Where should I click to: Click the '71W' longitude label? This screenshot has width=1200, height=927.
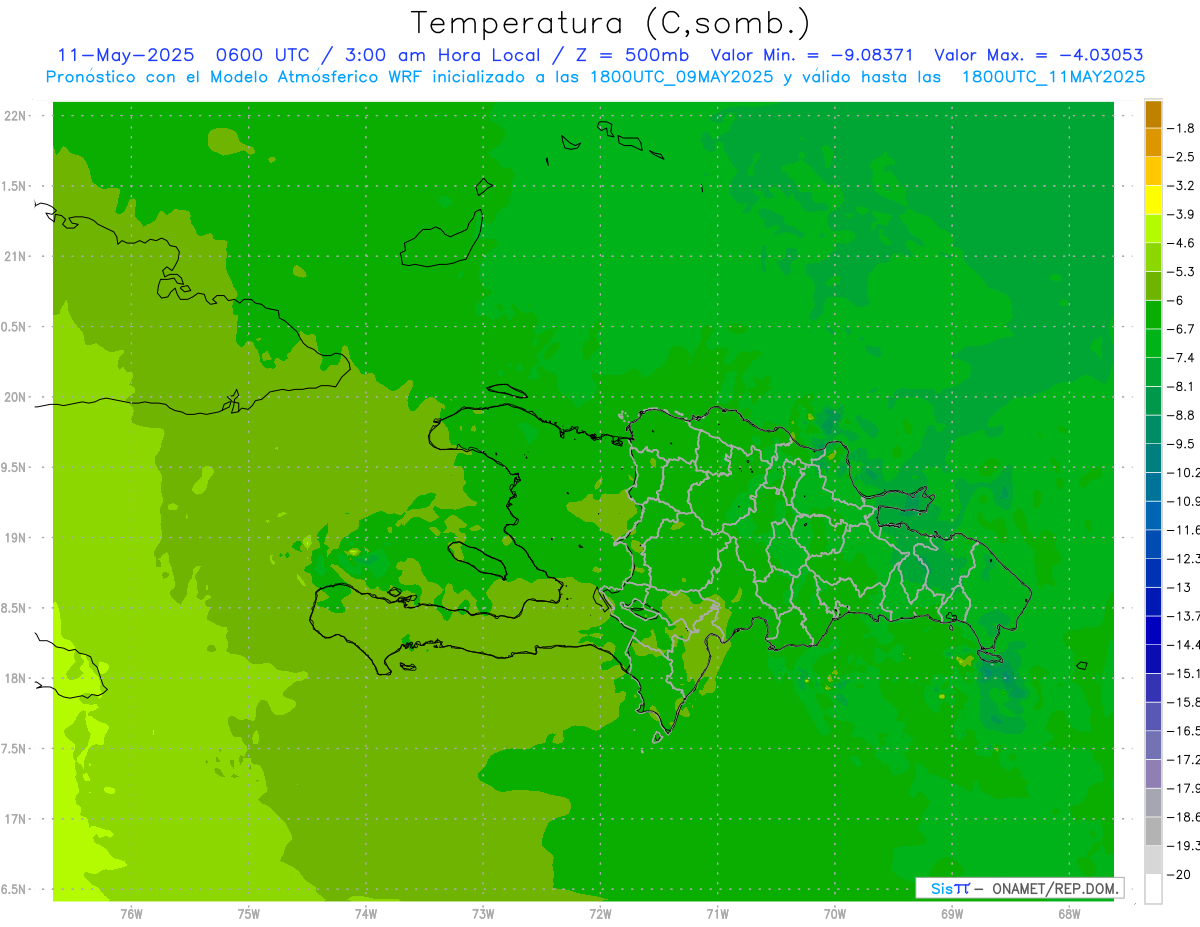pos(717,914)
